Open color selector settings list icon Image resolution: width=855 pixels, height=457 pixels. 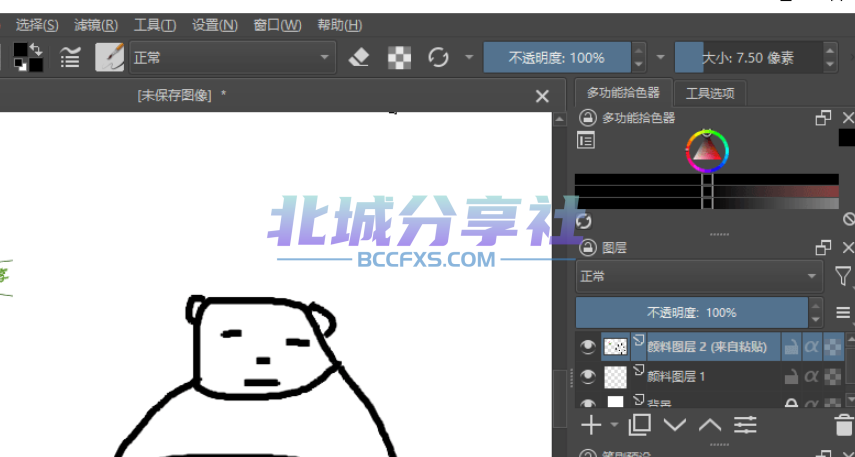pos(586,141)
